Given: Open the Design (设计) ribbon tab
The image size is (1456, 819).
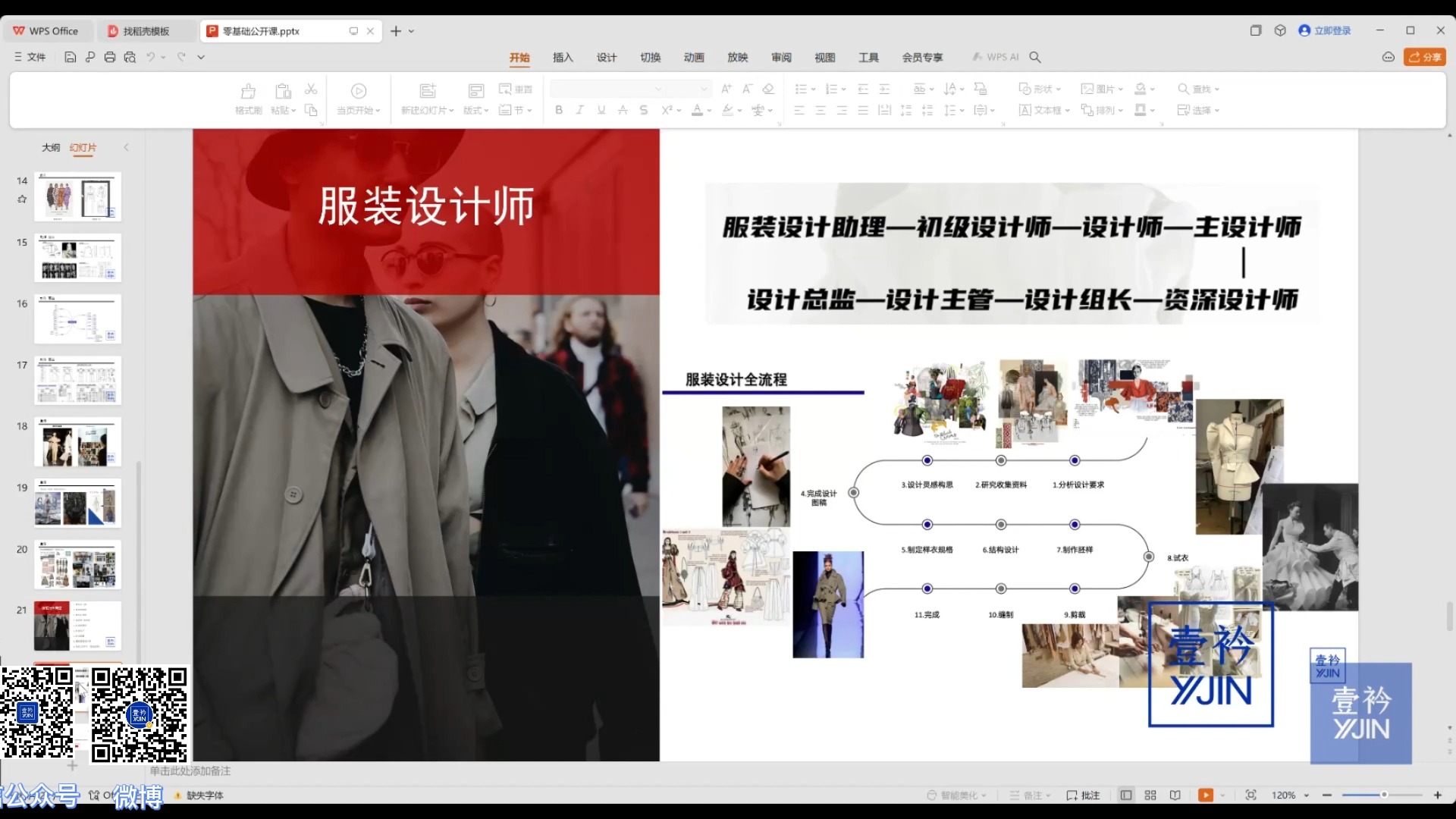Looking at the screenshot, I should tap(607, 57).
